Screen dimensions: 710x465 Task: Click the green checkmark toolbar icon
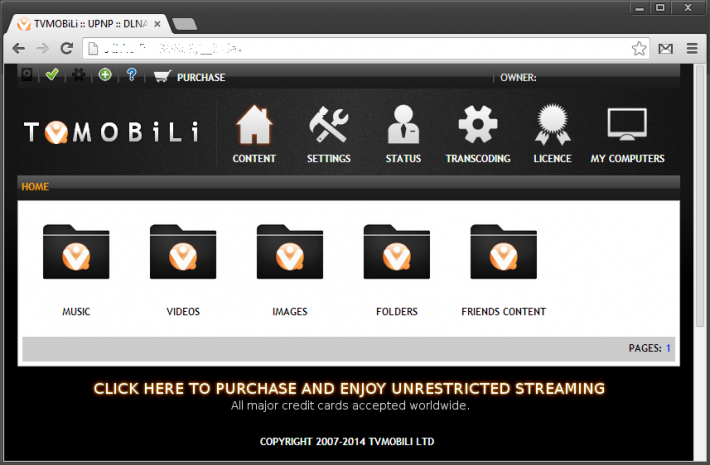(x=52, y=74)
